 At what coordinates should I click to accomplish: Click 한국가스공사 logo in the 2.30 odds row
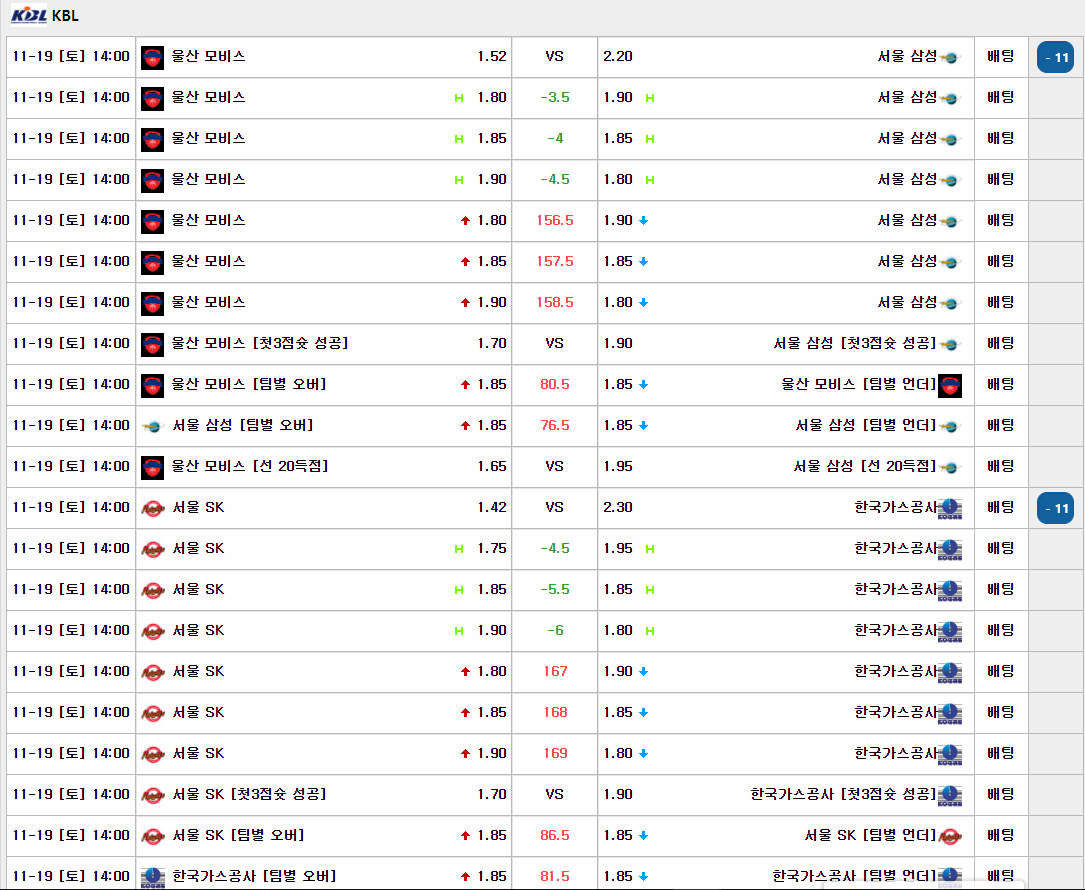(950, 508)
